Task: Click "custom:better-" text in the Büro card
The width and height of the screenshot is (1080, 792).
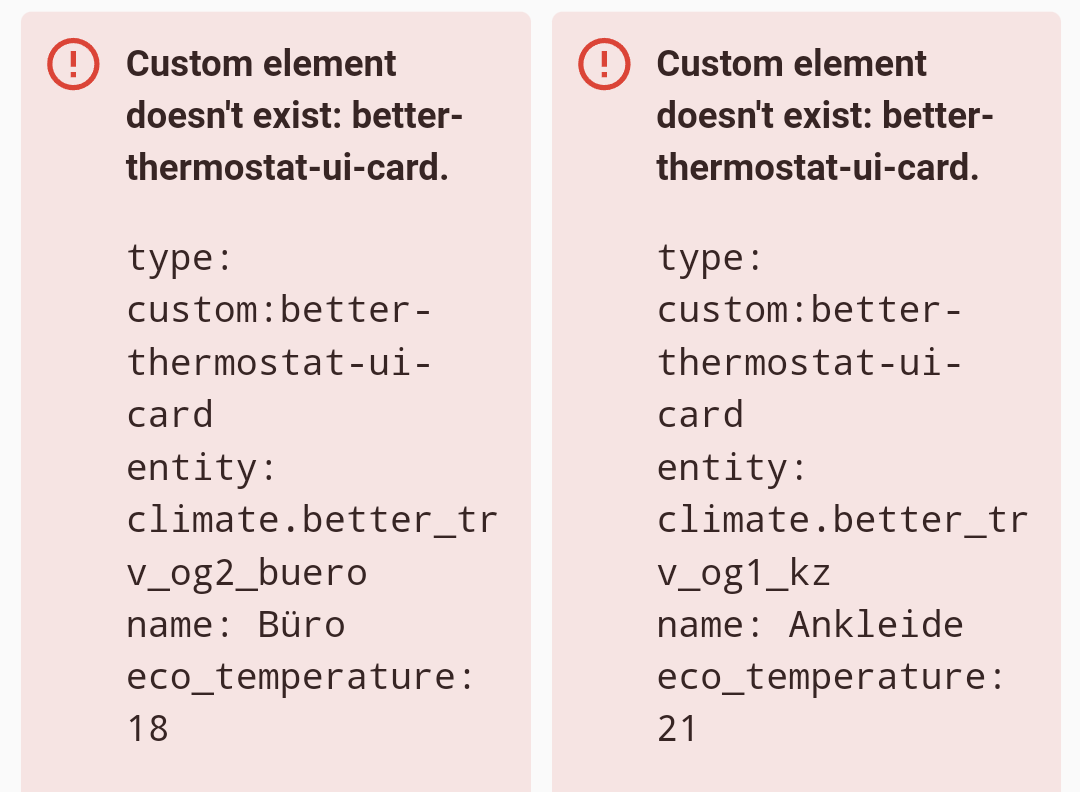Action: click(279, 311)
